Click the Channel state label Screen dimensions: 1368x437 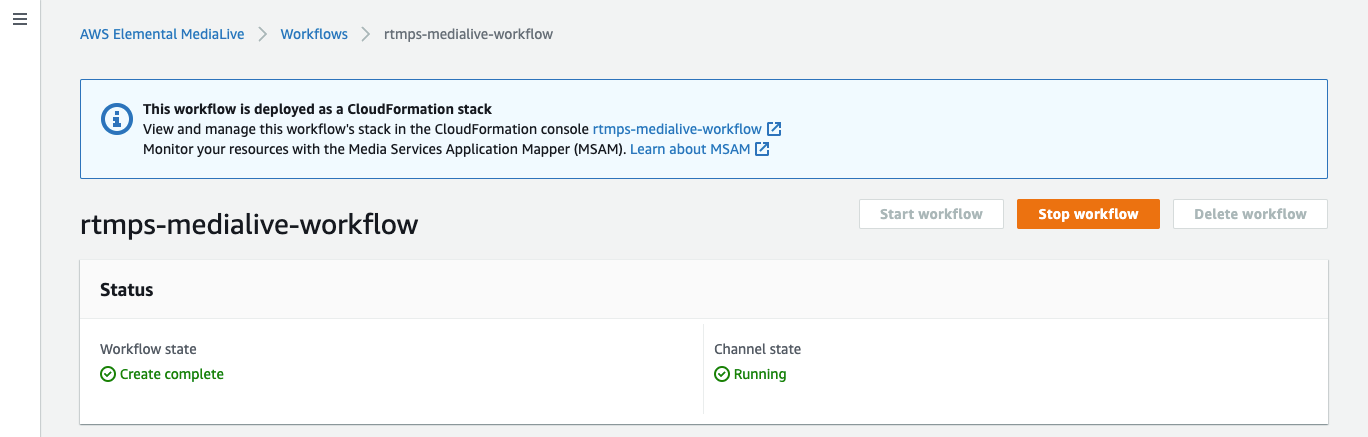pyautogui.click(x=757, y=349)
